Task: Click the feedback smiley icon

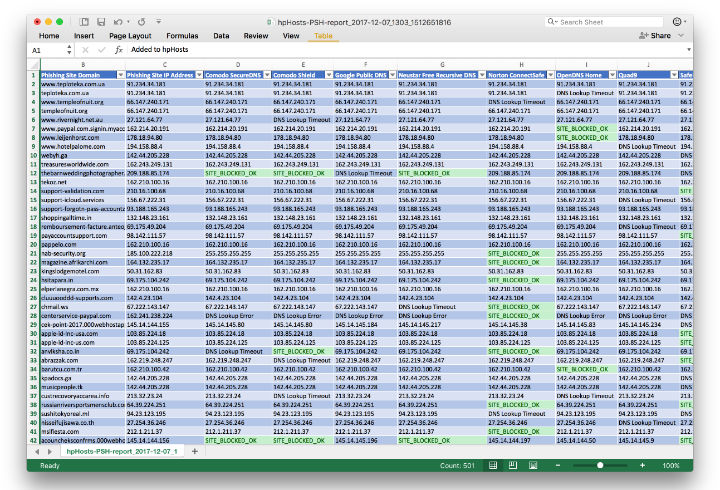Action: (x=677, y=22)
